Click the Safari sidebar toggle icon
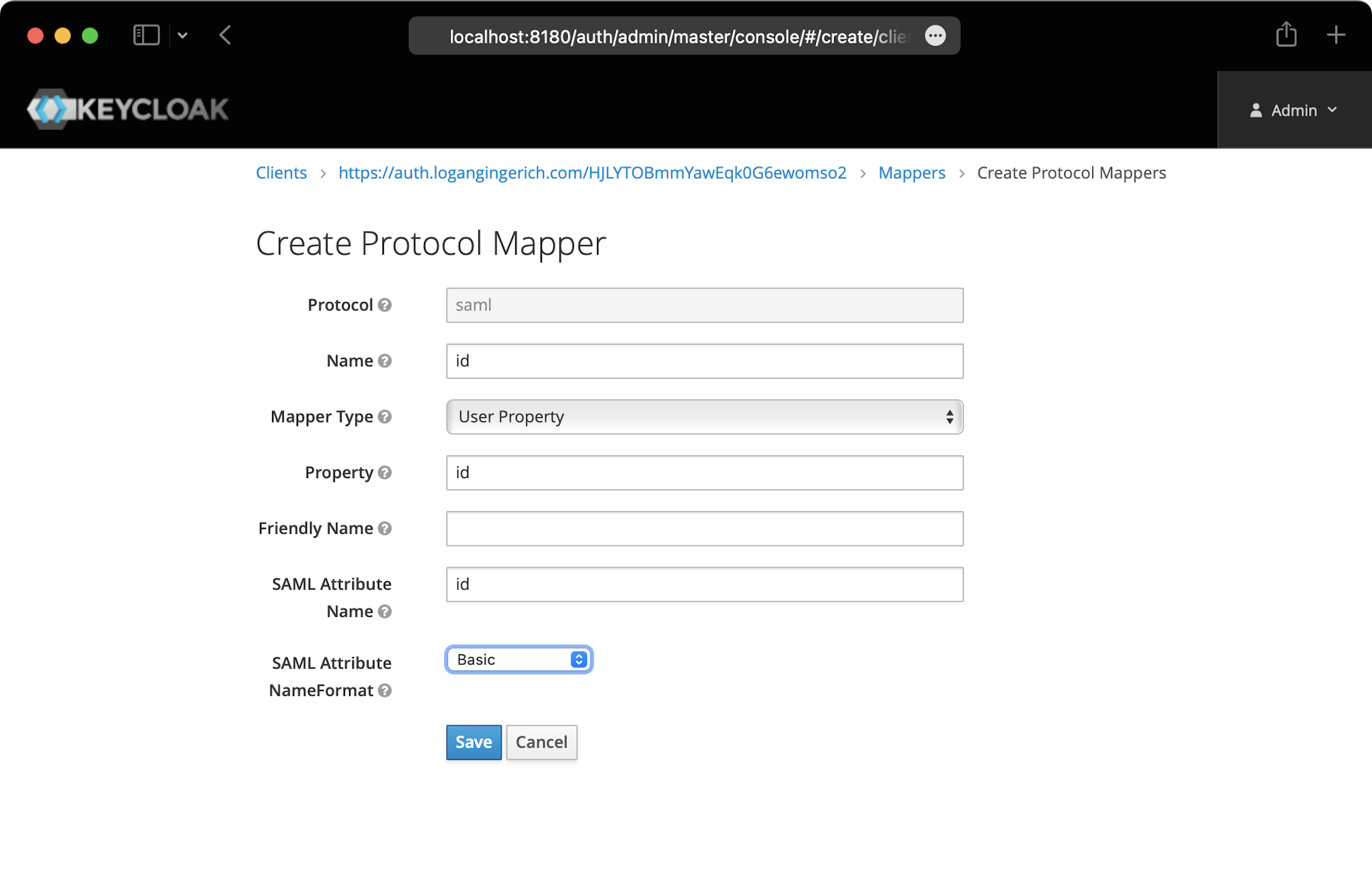This screenshot has width=1372, height=876. (146, 35)
